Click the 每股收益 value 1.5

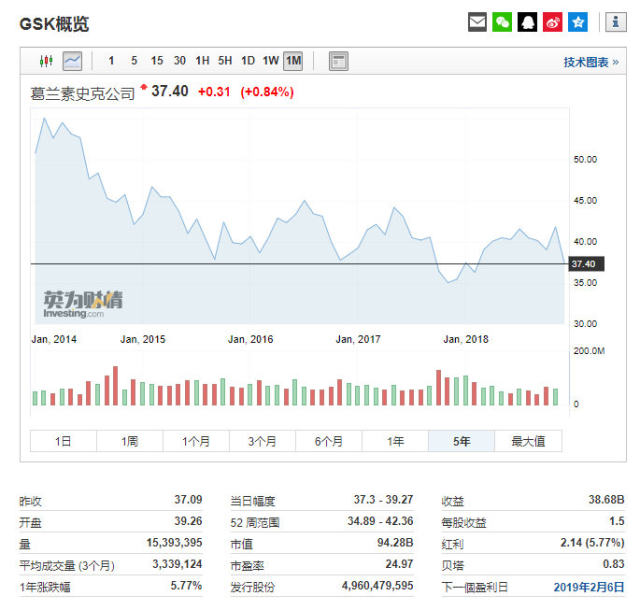617,521
